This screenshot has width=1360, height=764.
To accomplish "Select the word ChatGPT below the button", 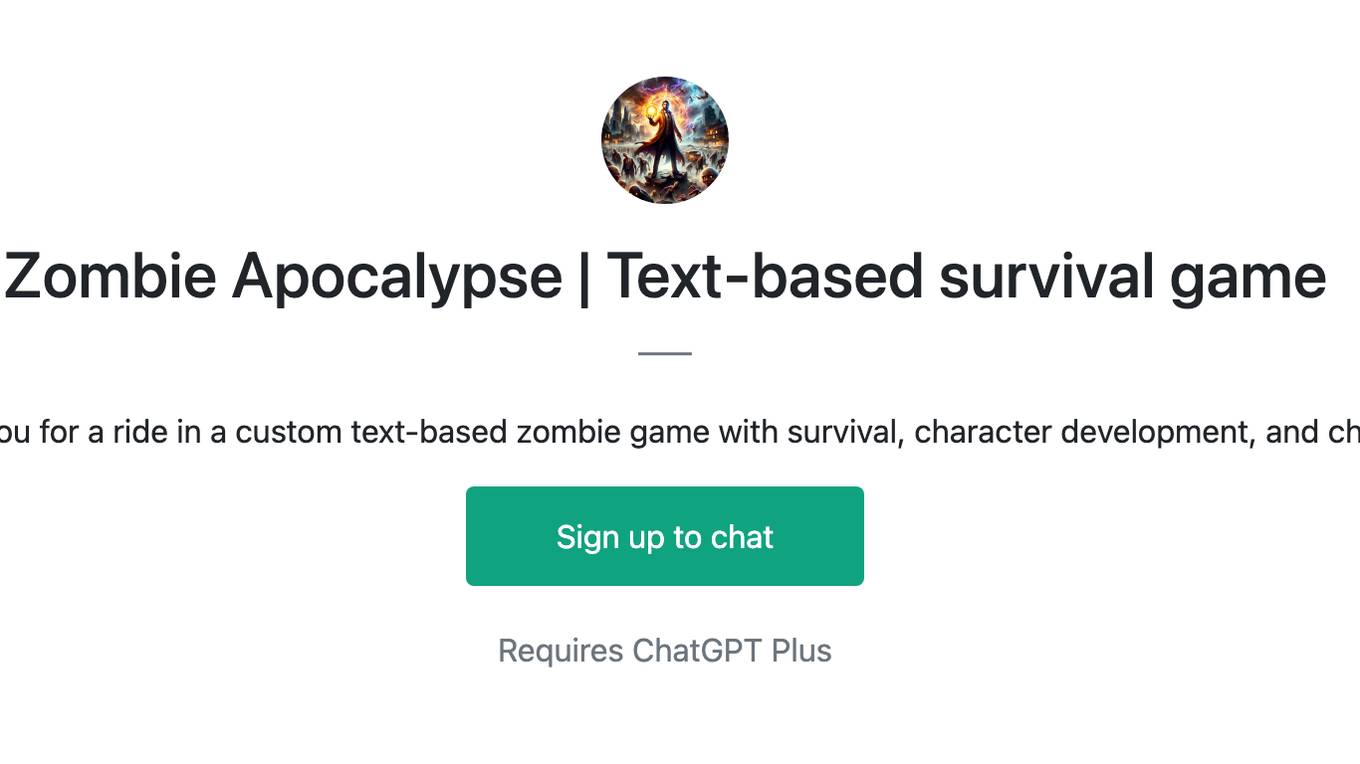I will 698,651.
